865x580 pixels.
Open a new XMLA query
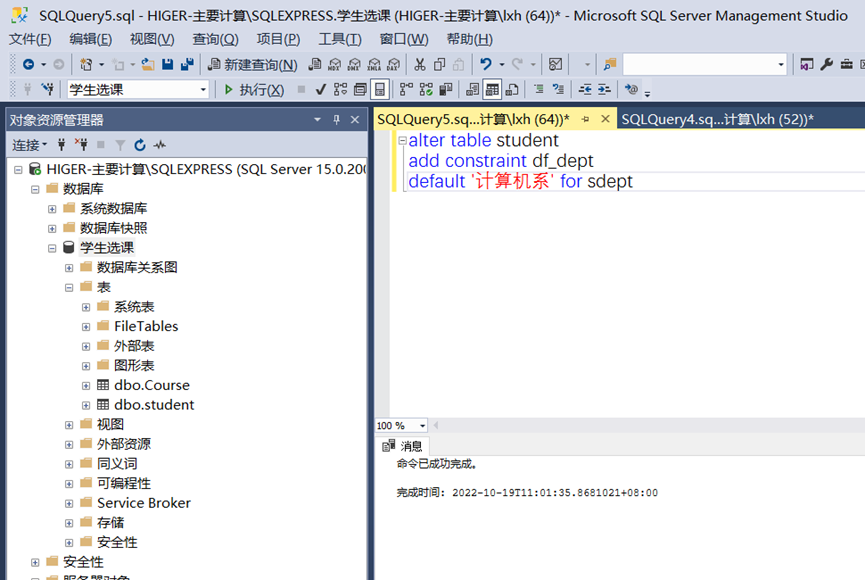[x=374, y=65]
